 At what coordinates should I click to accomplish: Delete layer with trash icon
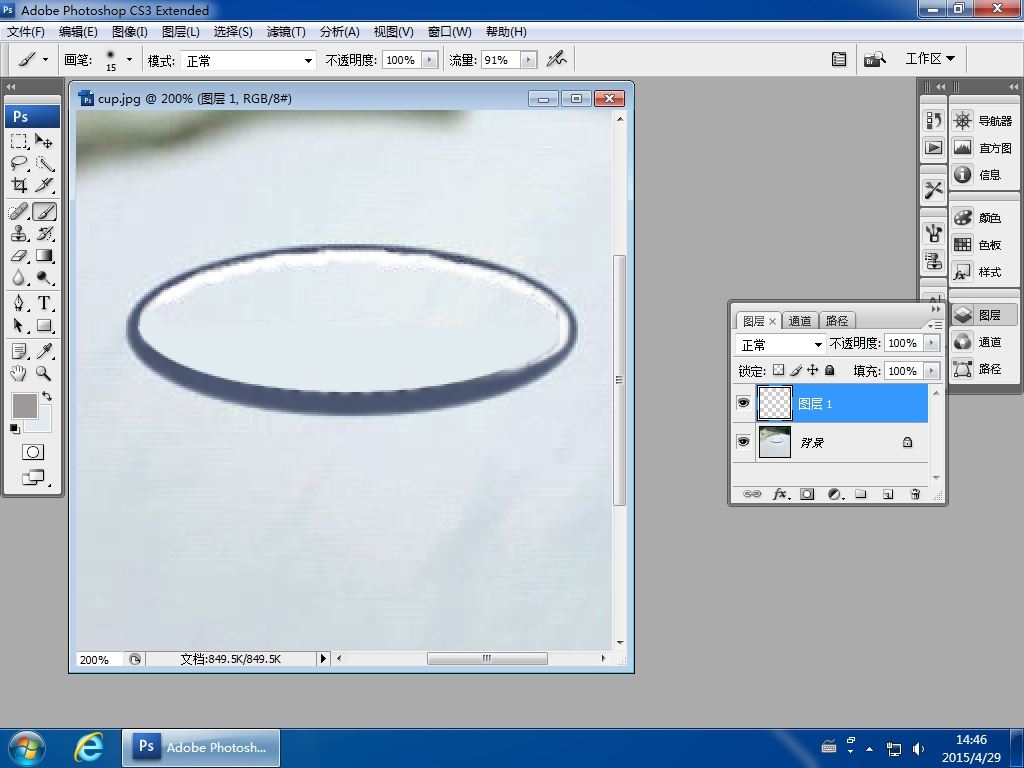[x=915, y=494]
